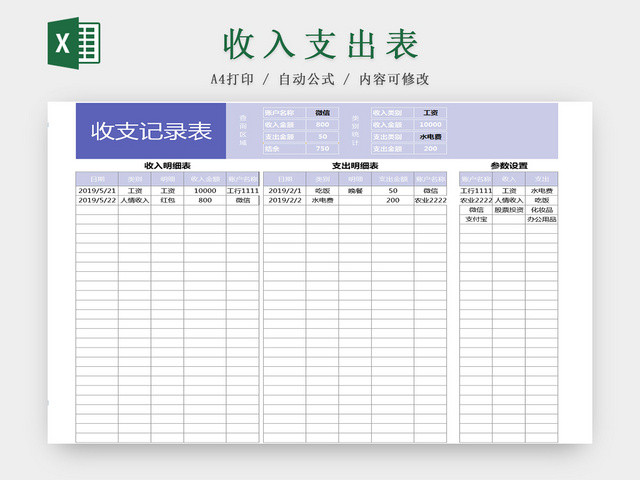Viewport: 640px width, 480px height.
Task: Click 人情收入 category cell in income table
Action: (x=135, y=200)
